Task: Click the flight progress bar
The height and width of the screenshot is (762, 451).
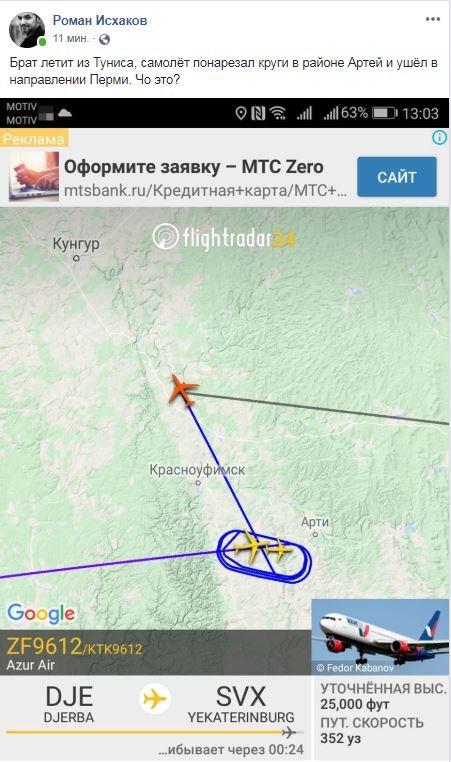Action: 155,731
